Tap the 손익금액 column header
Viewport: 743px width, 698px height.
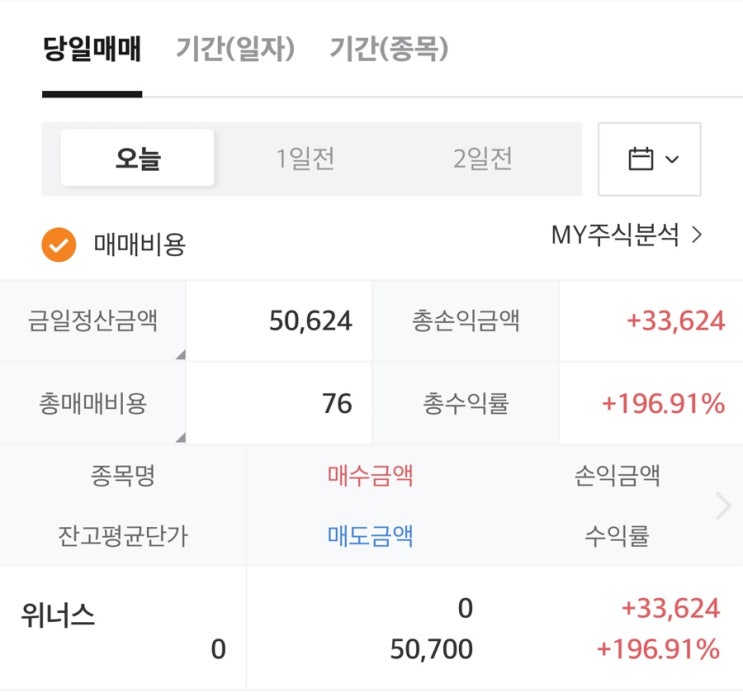(616, 475)
